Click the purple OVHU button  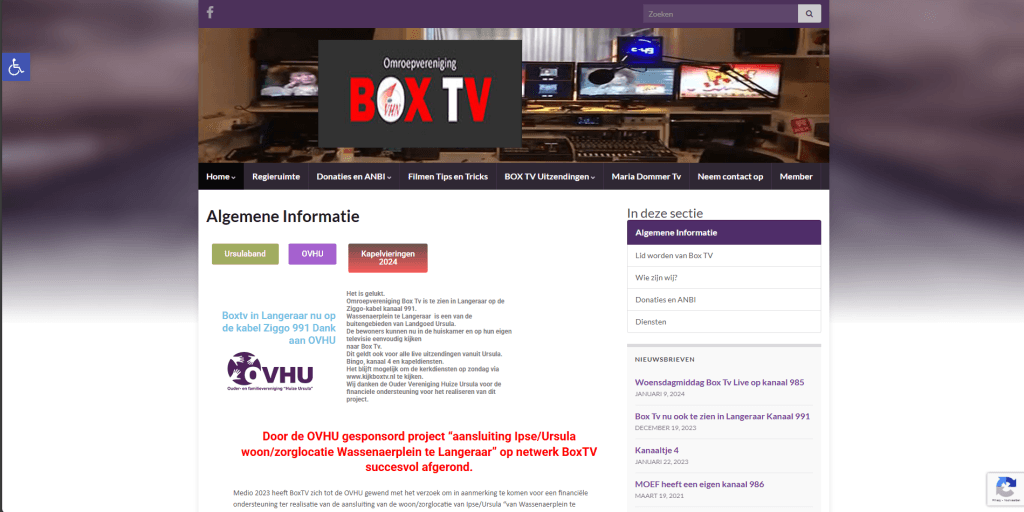pos(312,254)
